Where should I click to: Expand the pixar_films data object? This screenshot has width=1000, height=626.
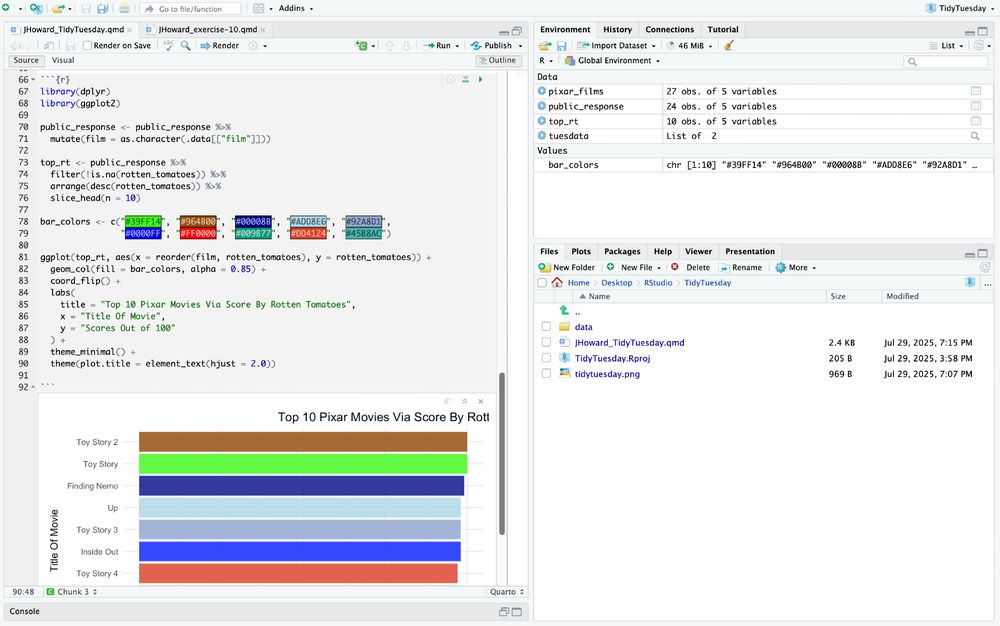(x=542, y=91)
